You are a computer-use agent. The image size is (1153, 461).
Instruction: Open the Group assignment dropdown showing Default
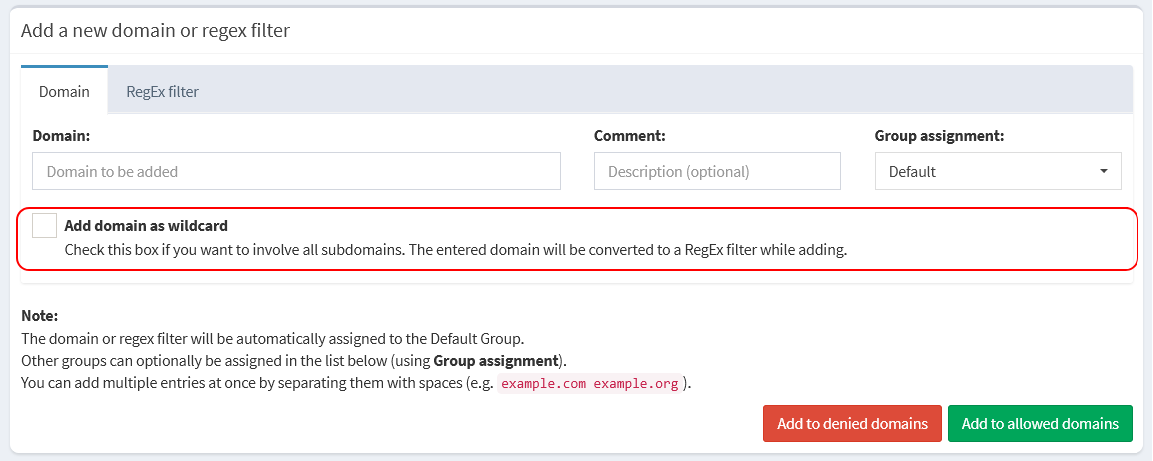(997, 171)
